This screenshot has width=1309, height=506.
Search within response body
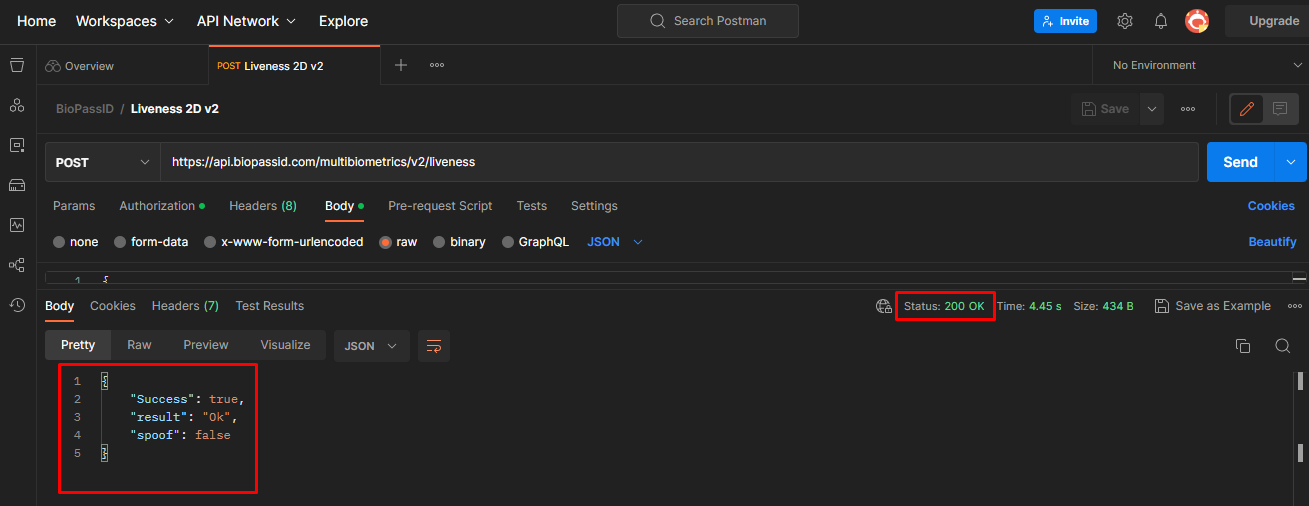1282,346
